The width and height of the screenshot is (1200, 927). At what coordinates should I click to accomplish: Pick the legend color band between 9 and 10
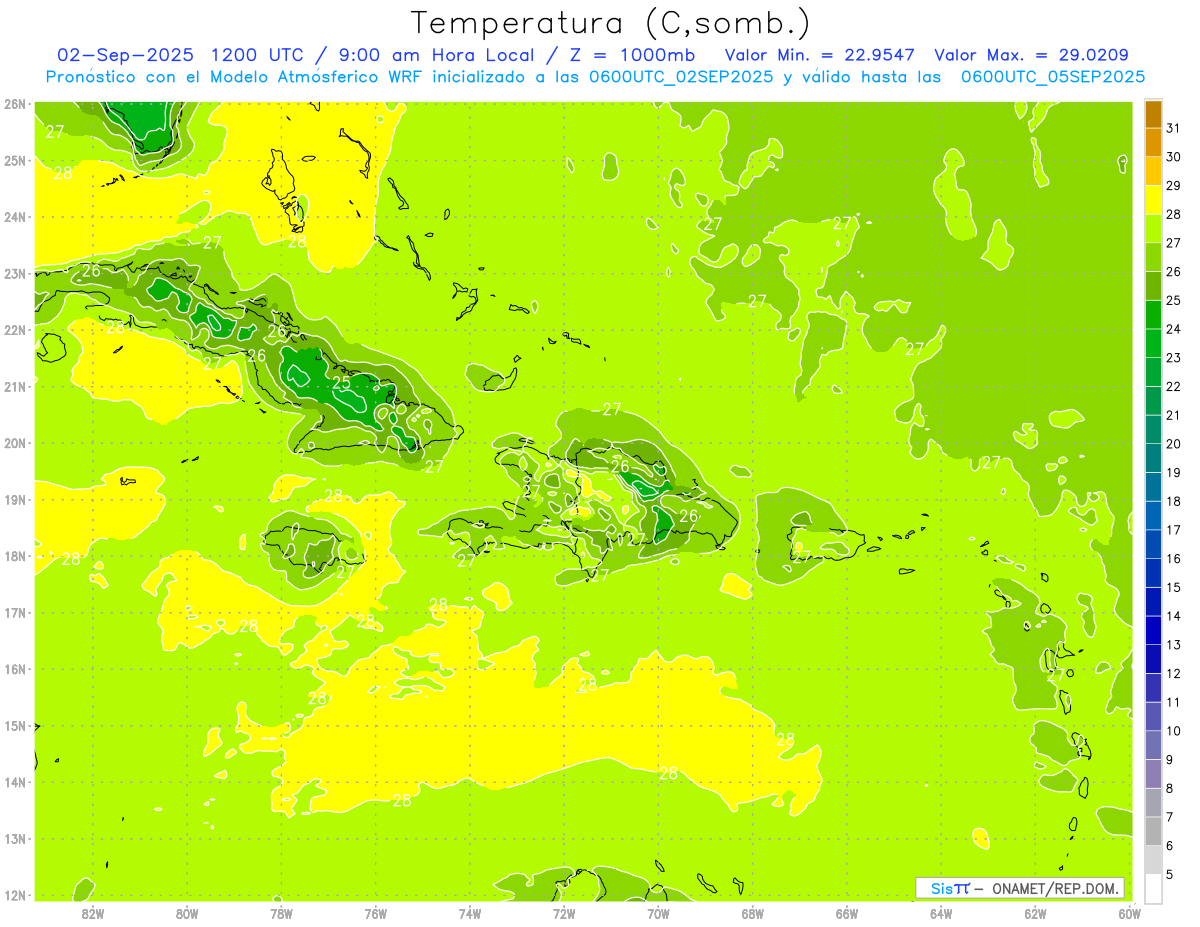[1153, 745]
